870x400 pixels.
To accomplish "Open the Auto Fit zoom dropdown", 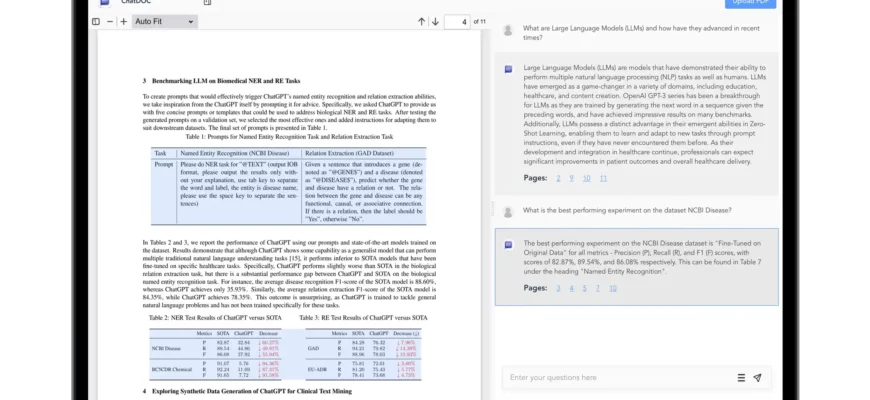I will 167,21.
